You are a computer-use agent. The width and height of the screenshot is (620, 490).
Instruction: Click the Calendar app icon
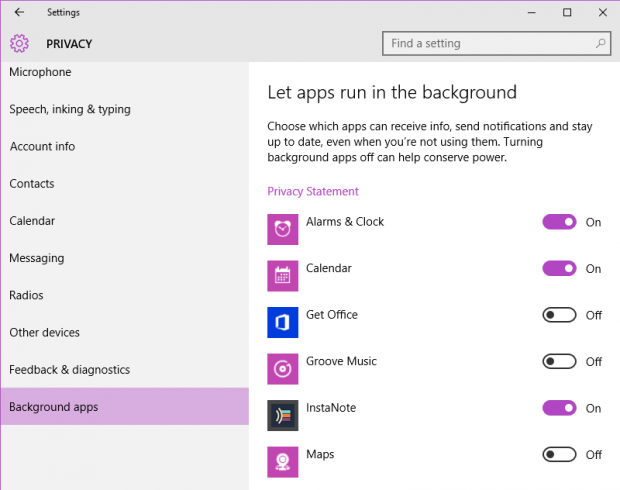pyautogui.click(x=282, y=276)
